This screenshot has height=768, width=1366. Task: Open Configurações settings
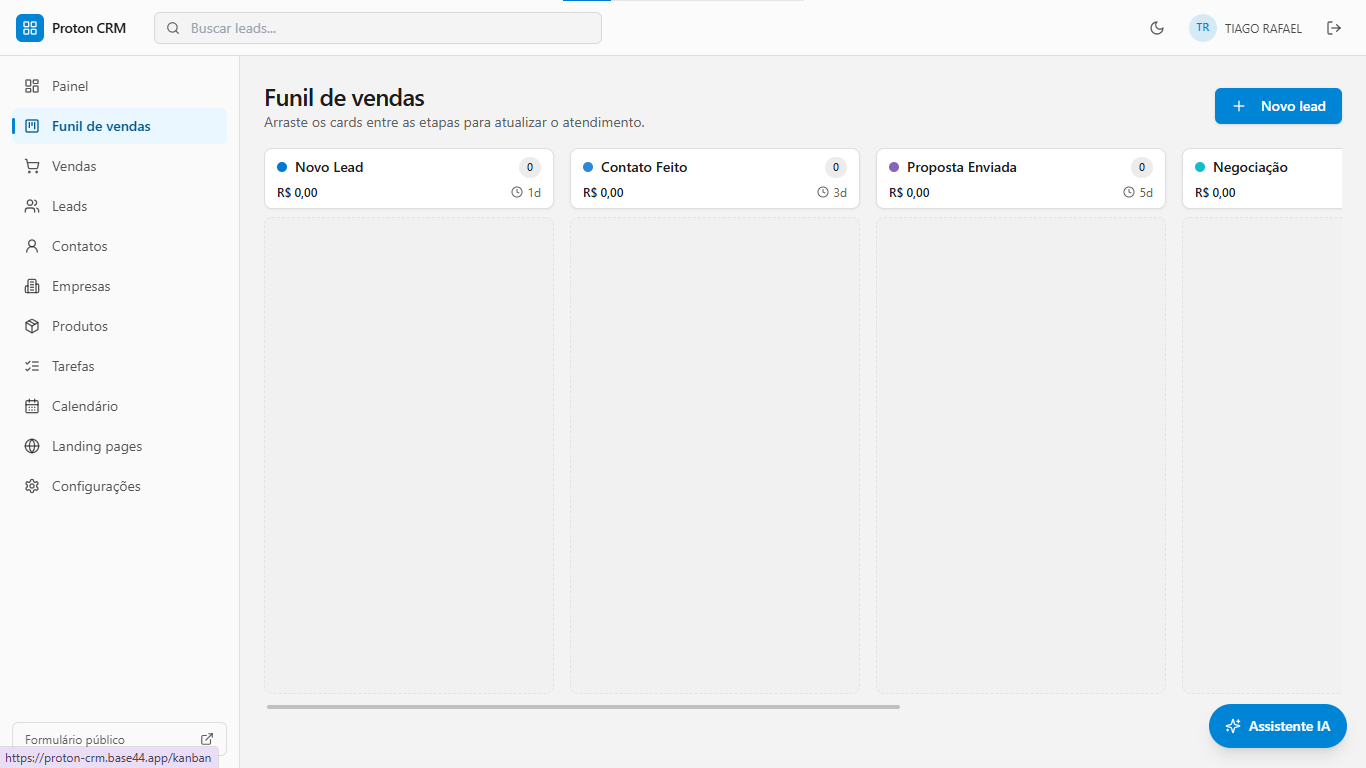119,486
